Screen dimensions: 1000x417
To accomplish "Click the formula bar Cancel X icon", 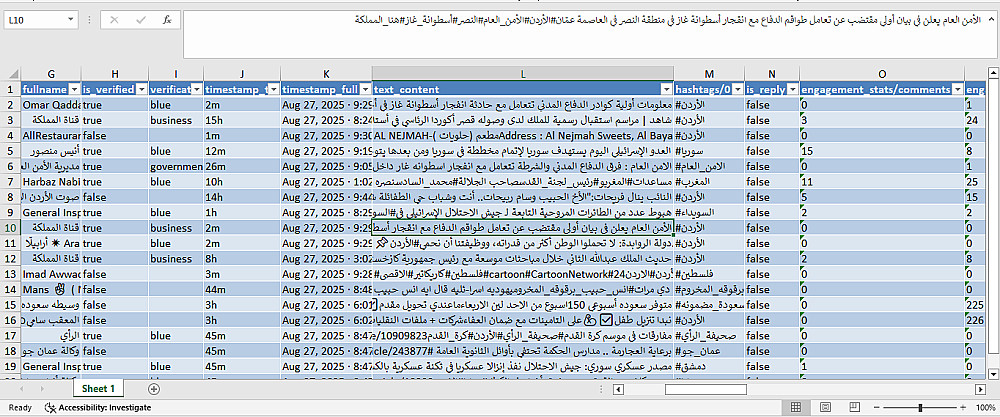I will (114, 20).
